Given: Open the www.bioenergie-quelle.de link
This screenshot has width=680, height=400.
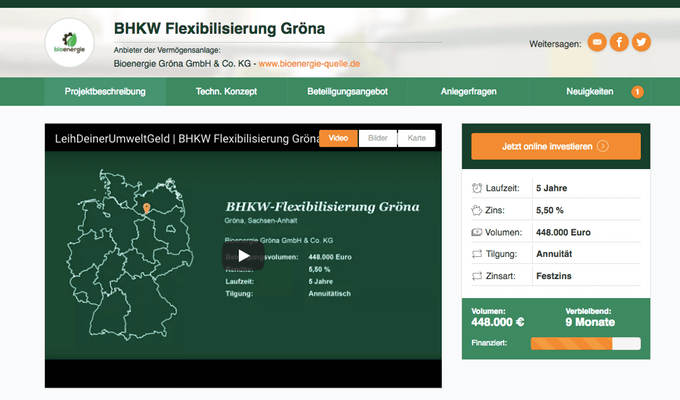Looking at the screenshot, I should click(x=309, y=64).
